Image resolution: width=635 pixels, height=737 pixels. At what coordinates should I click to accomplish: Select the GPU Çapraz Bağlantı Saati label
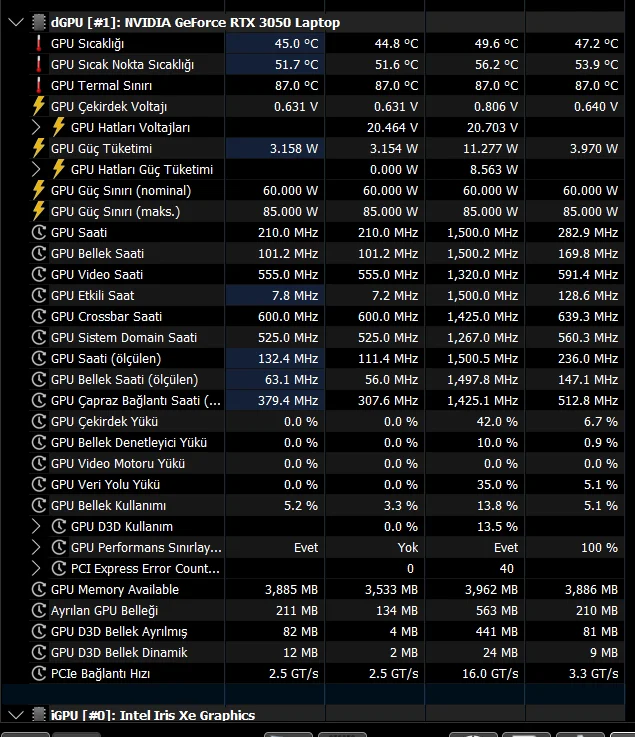coord(135,400)
